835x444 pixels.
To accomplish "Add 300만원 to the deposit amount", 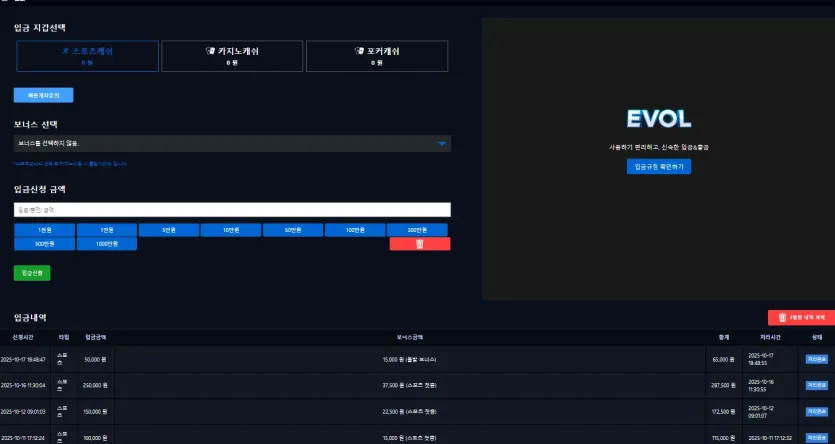I will 418,230.
